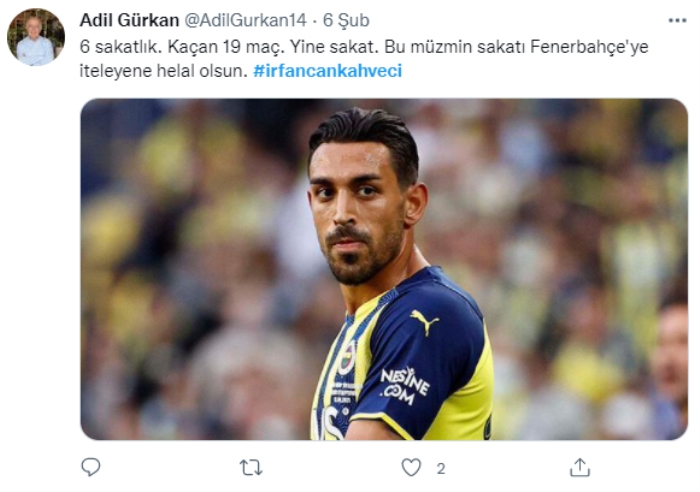The image size is (700, 492).
Task: Open the three-dot more options menu
Action: coord(677,20)
